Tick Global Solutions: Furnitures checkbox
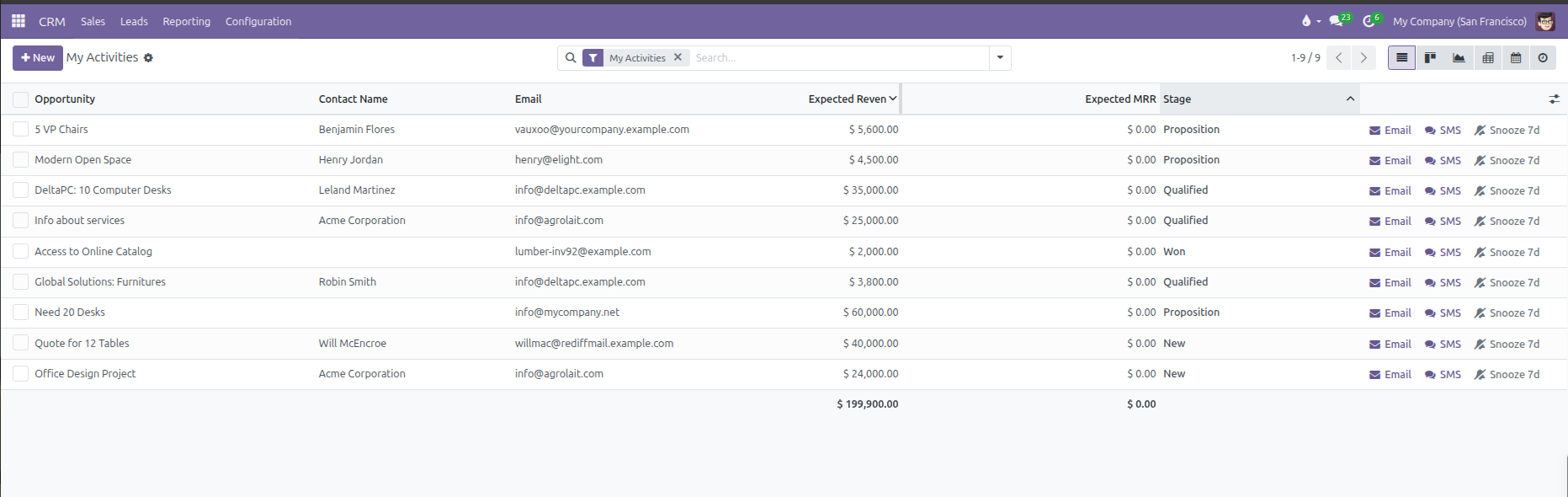Screen dimensions: 1568x497 (21, 282)
